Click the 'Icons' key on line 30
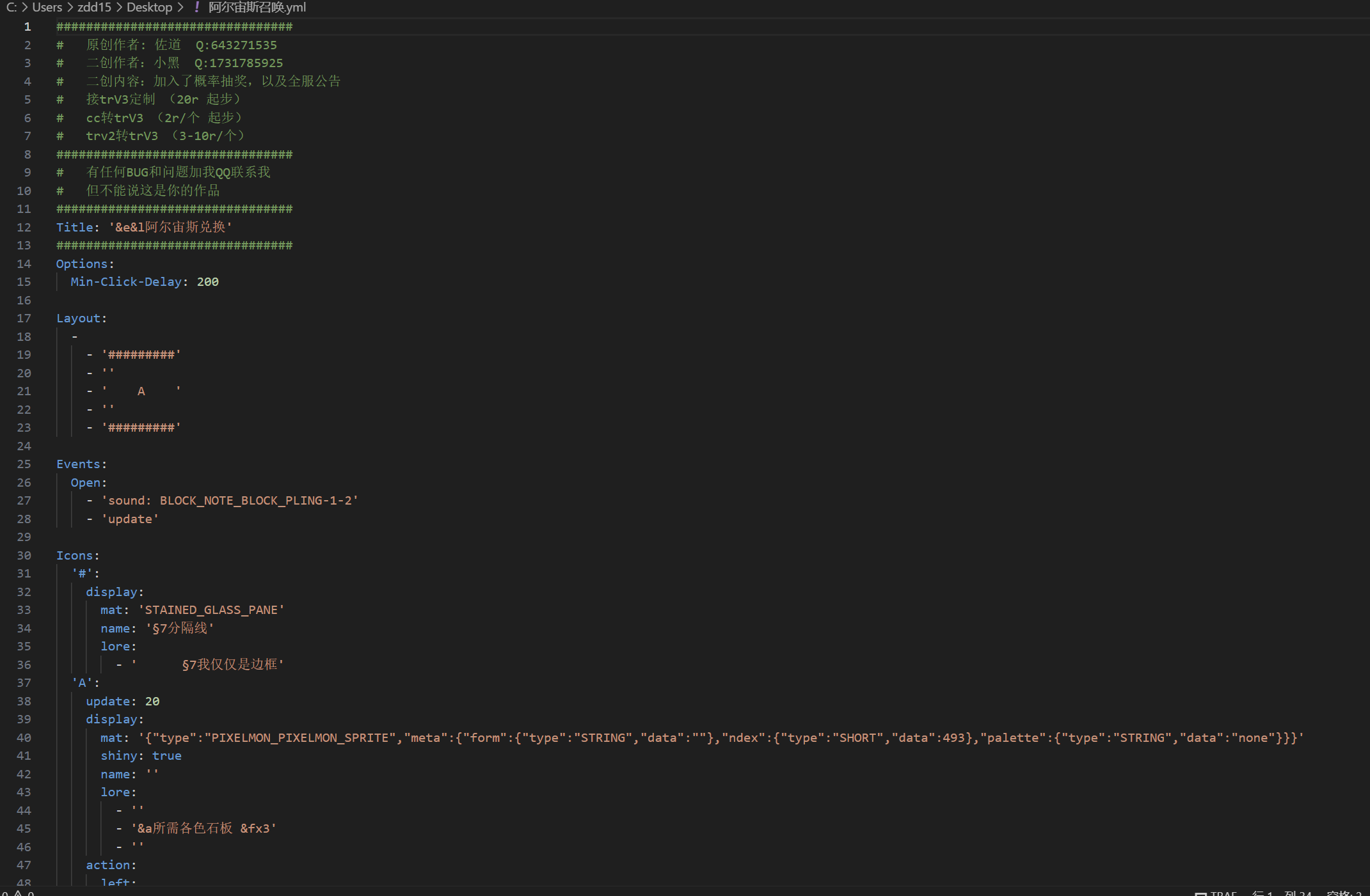The width and height of the screenshot is (1370, 896). coord(74,555)
